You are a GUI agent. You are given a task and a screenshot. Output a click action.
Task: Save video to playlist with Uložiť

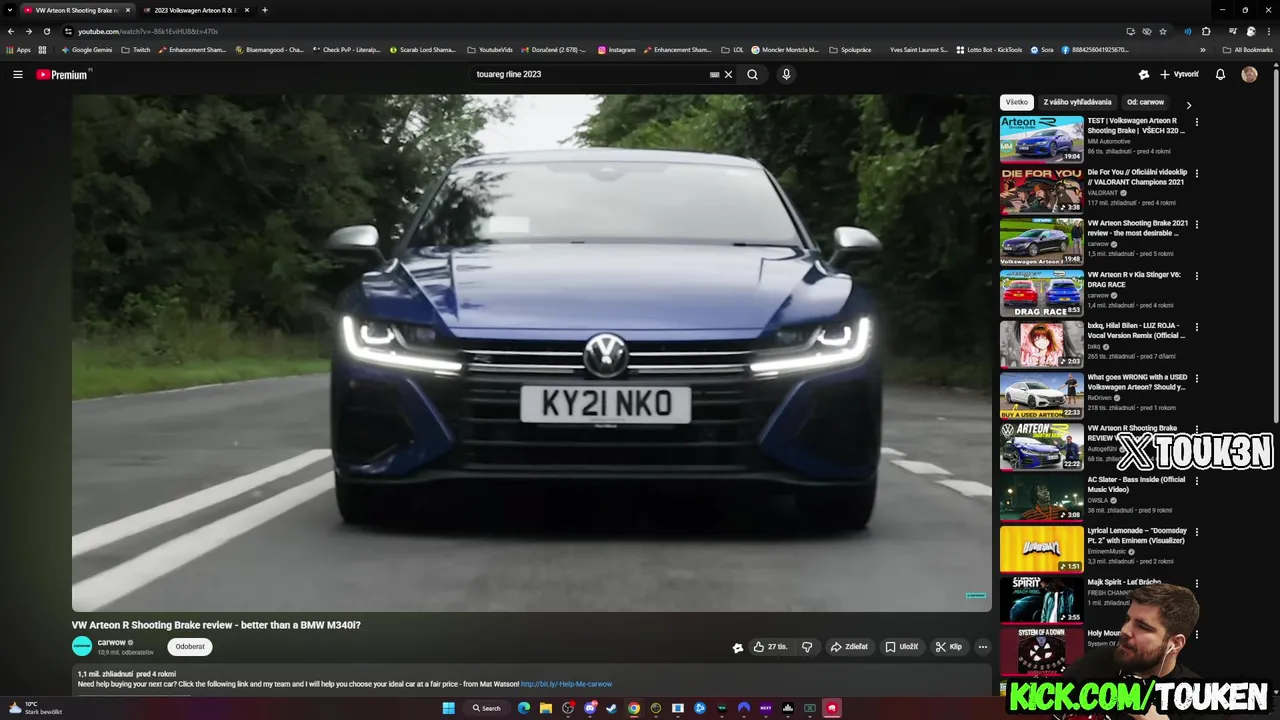(x=902, y=647)
